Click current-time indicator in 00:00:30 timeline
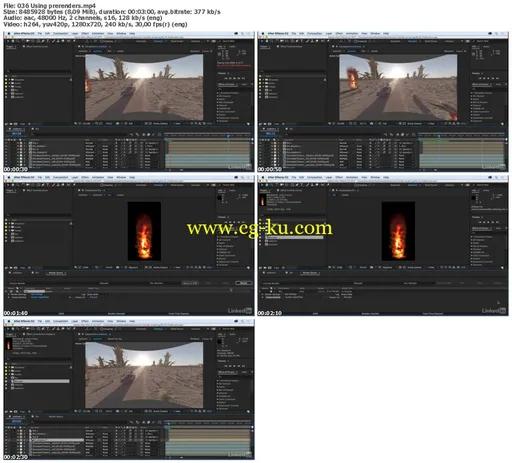512x463 pixels. (228, 136)
